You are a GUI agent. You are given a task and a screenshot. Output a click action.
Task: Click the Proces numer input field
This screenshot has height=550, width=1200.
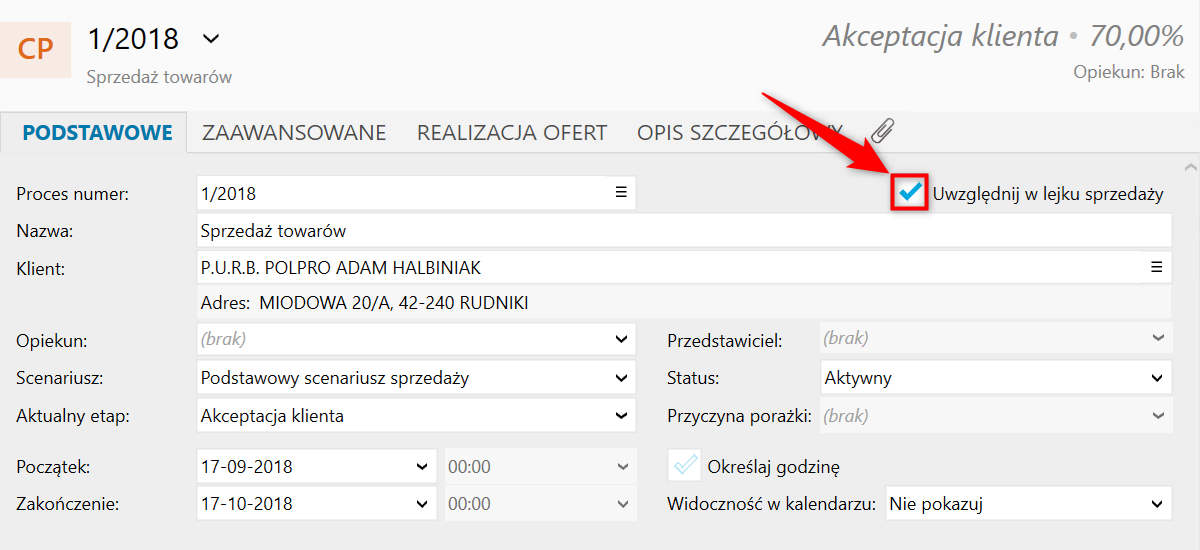click(416, 193)
